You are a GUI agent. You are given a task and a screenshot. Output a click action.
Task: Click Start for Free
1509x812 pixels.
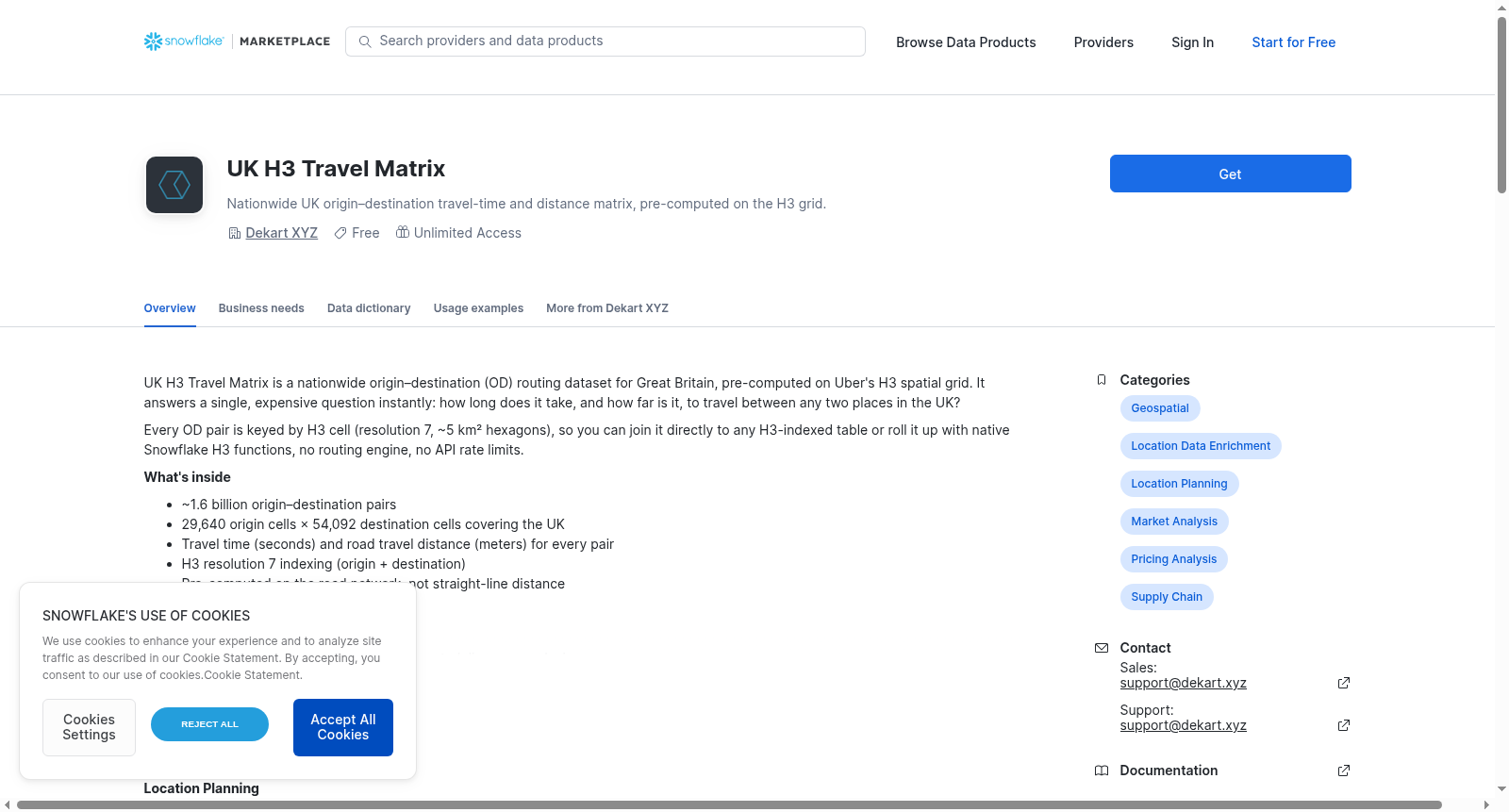click(x=1294, y=42)
